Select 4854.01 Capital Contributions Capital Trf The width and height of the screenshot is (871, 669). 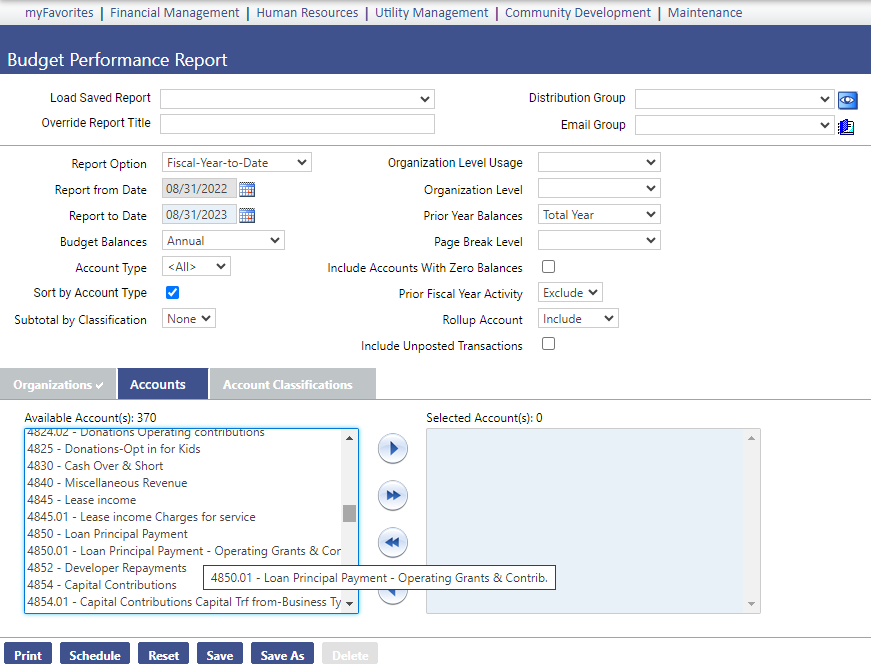[184, 602]
